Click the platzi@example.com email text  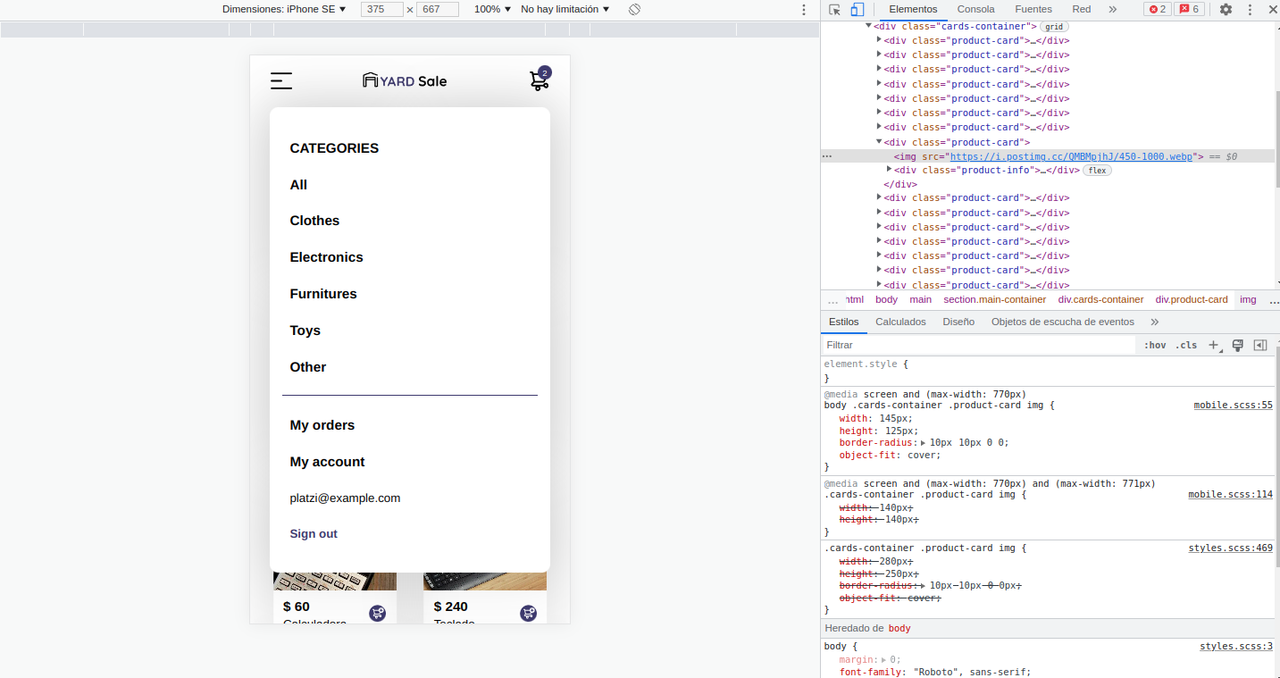[345, 498]
